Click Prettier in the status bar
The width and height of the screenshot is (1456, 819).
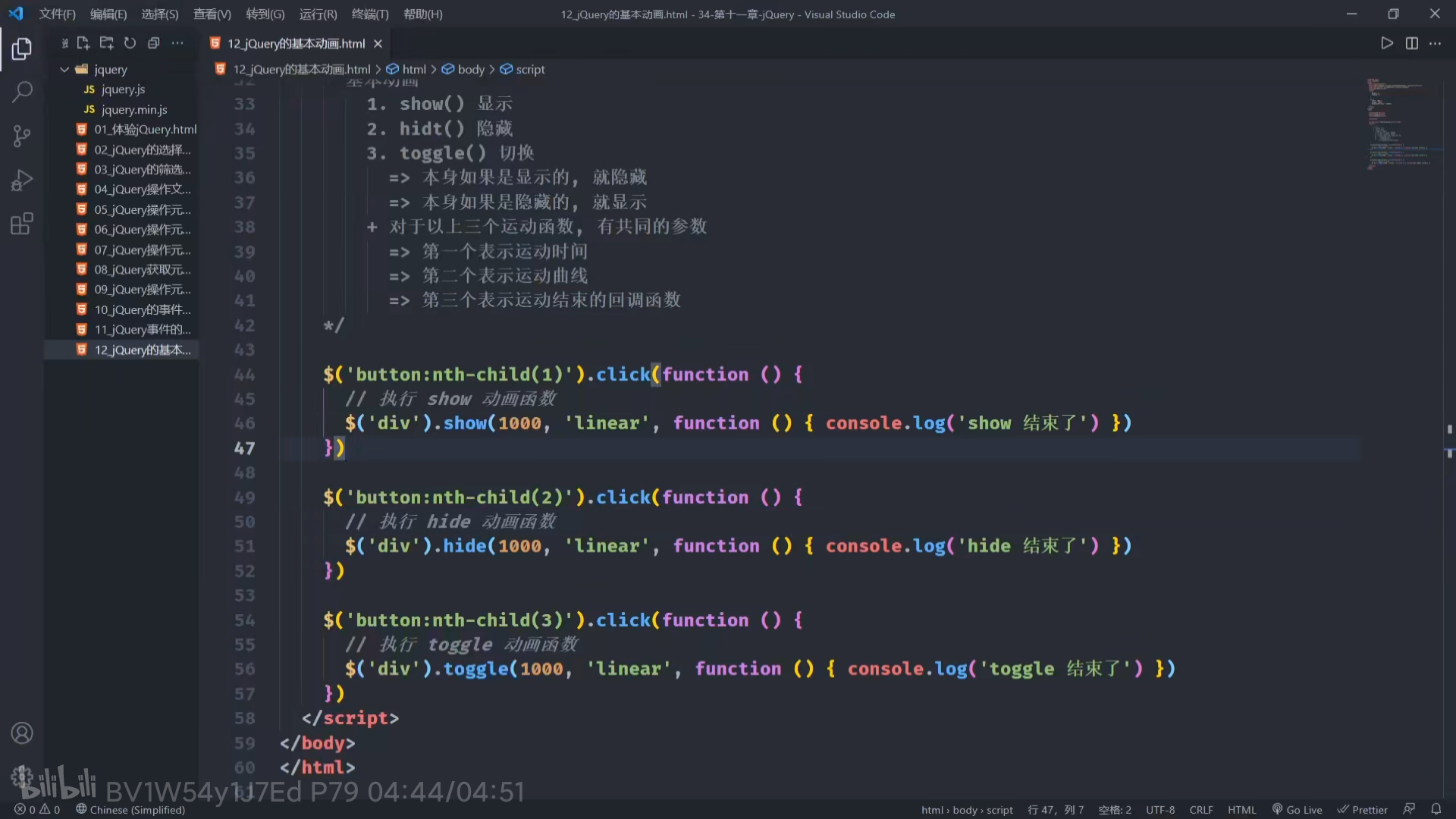click(1362, 809)
